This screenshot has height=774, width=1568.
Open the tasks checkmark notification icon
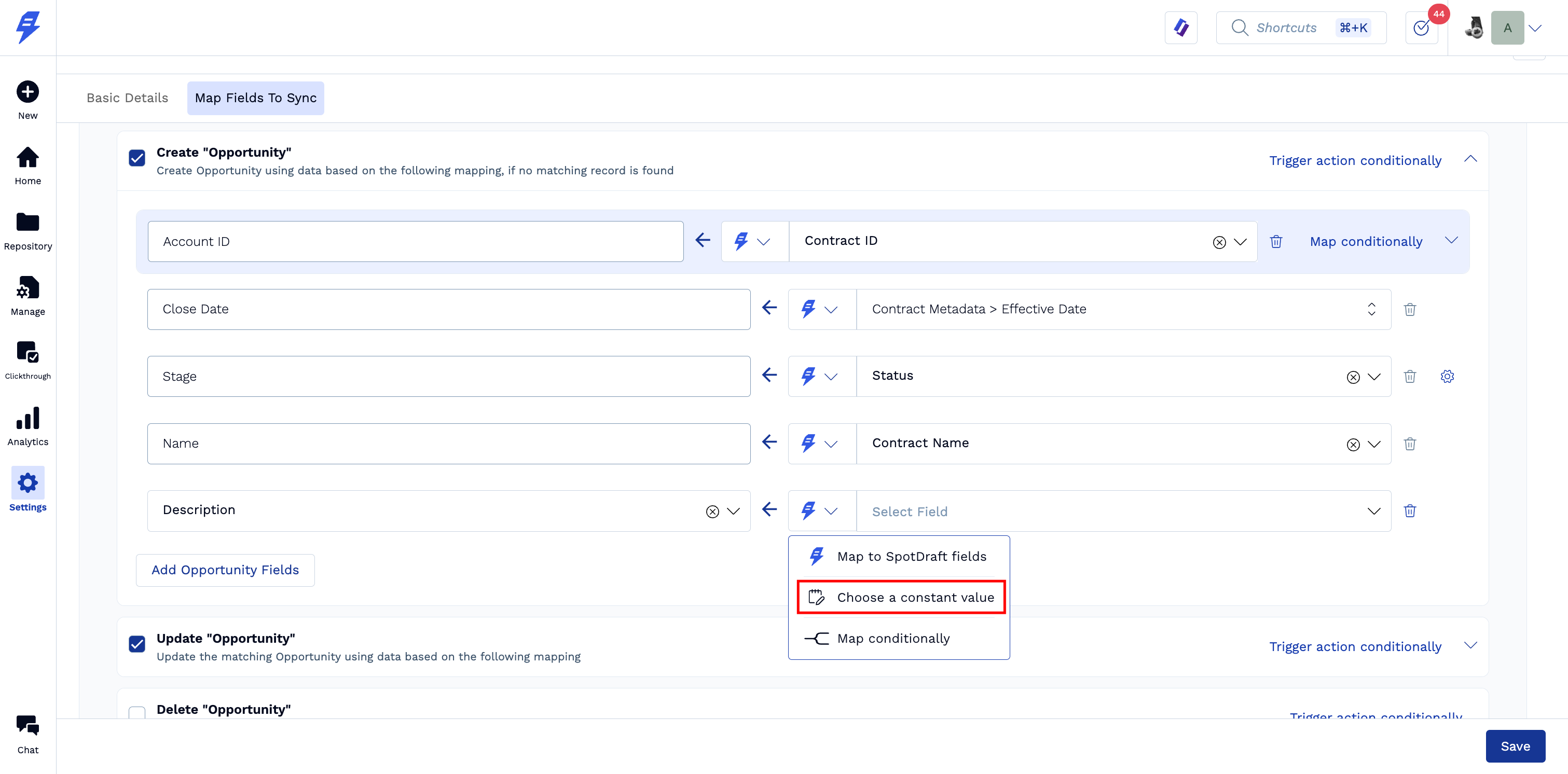pos(1421,28)
